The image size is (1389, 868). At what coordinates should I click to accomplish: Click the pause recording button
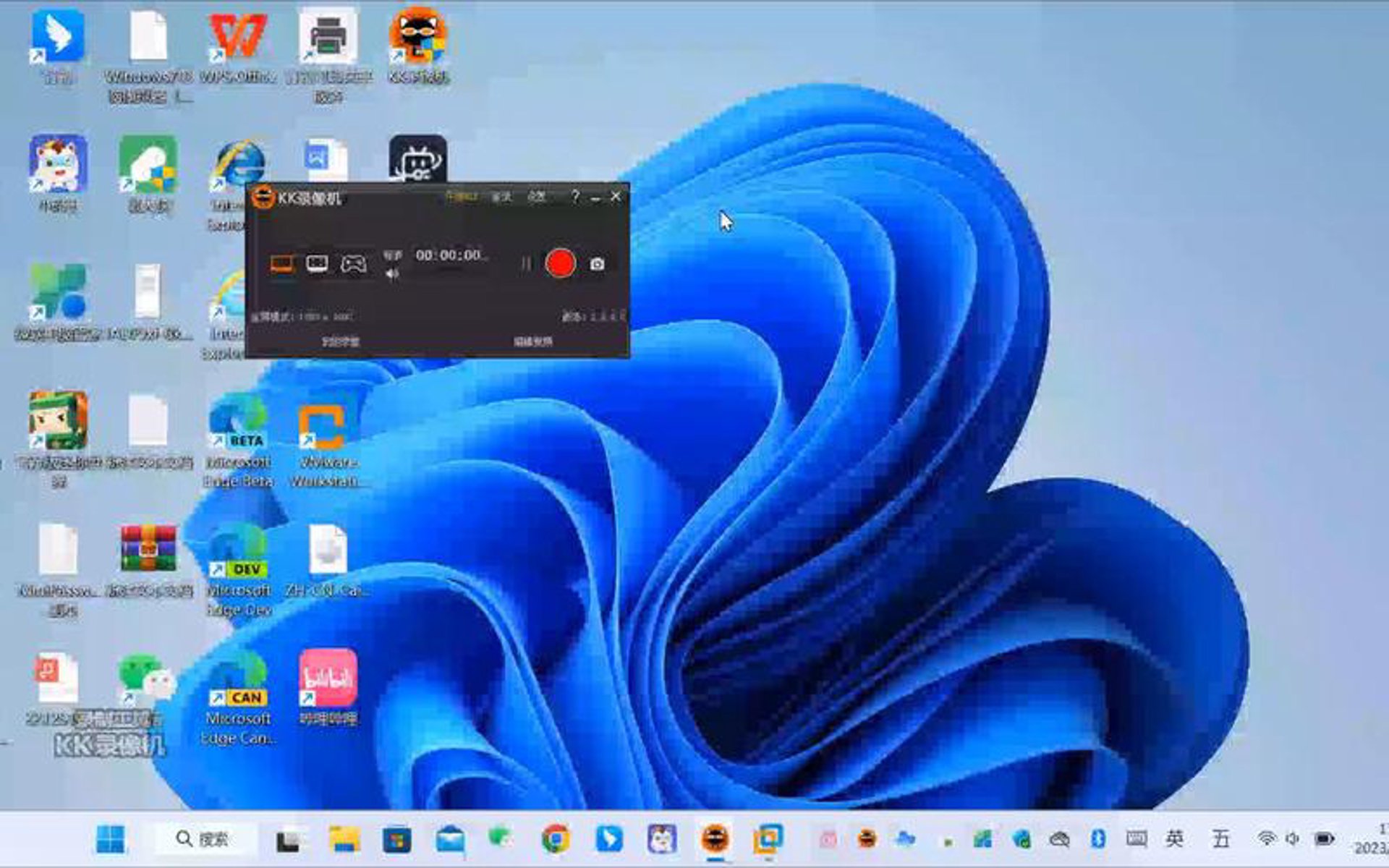(x=526, y=264)
